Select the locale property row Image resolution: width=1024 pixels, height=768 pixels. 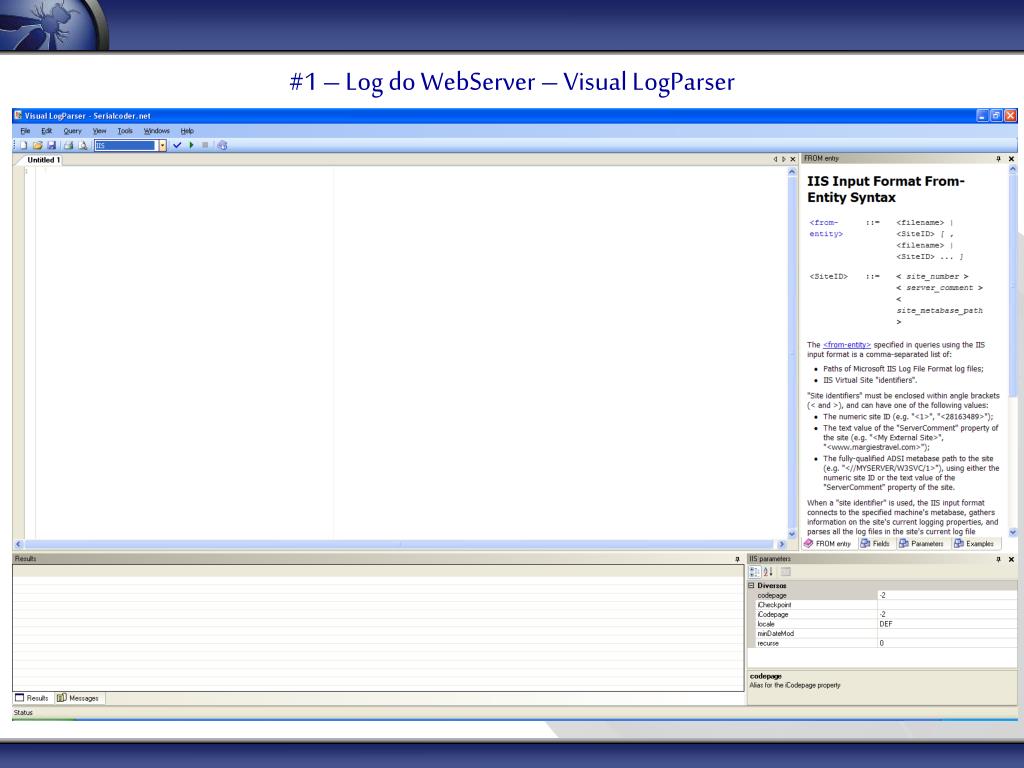coord(882,624)
